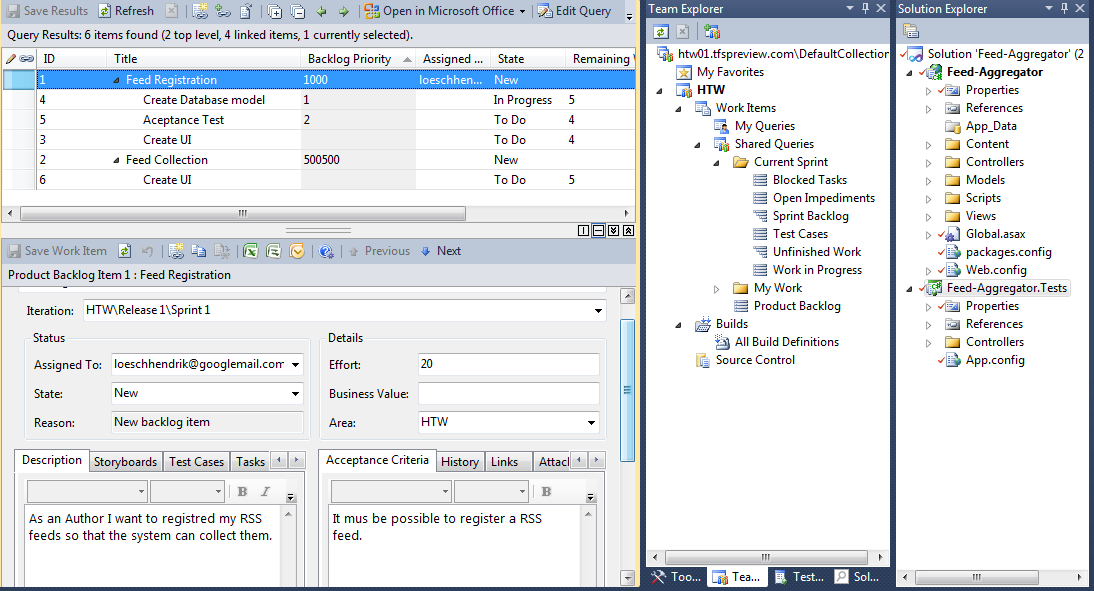Open the Iteration dropdown
The image size is (1094, 591).
pyautogui.click(x=598, y=311)
